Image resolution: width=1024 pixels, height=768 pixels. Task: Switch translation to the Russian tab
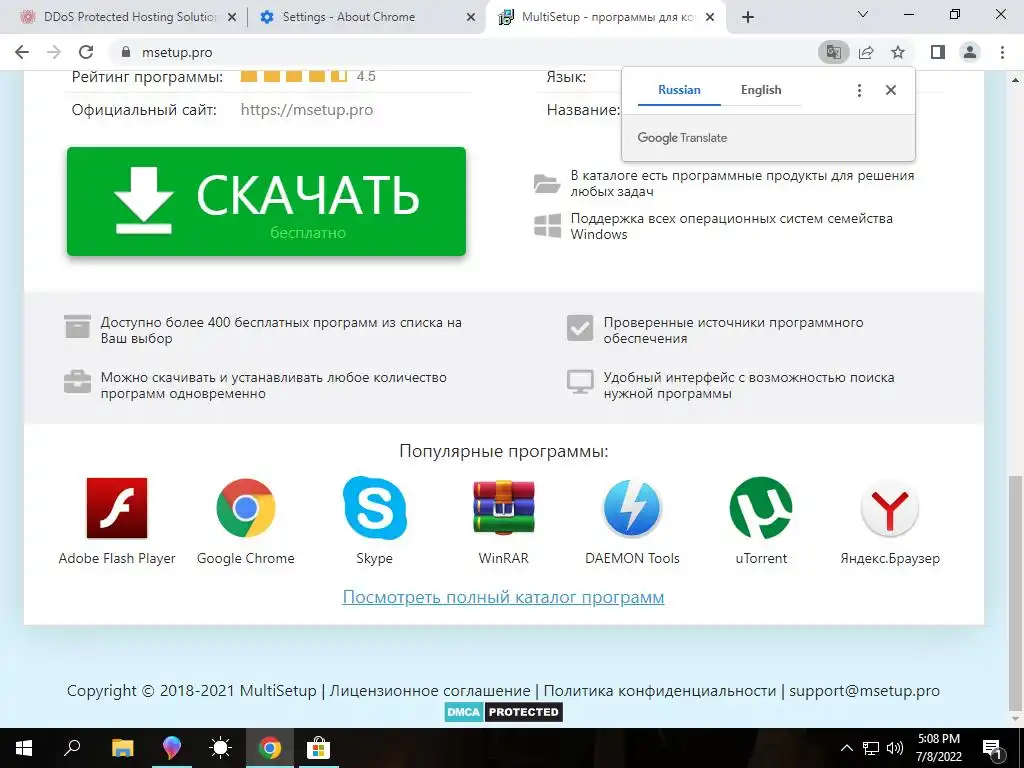[679, 90]
